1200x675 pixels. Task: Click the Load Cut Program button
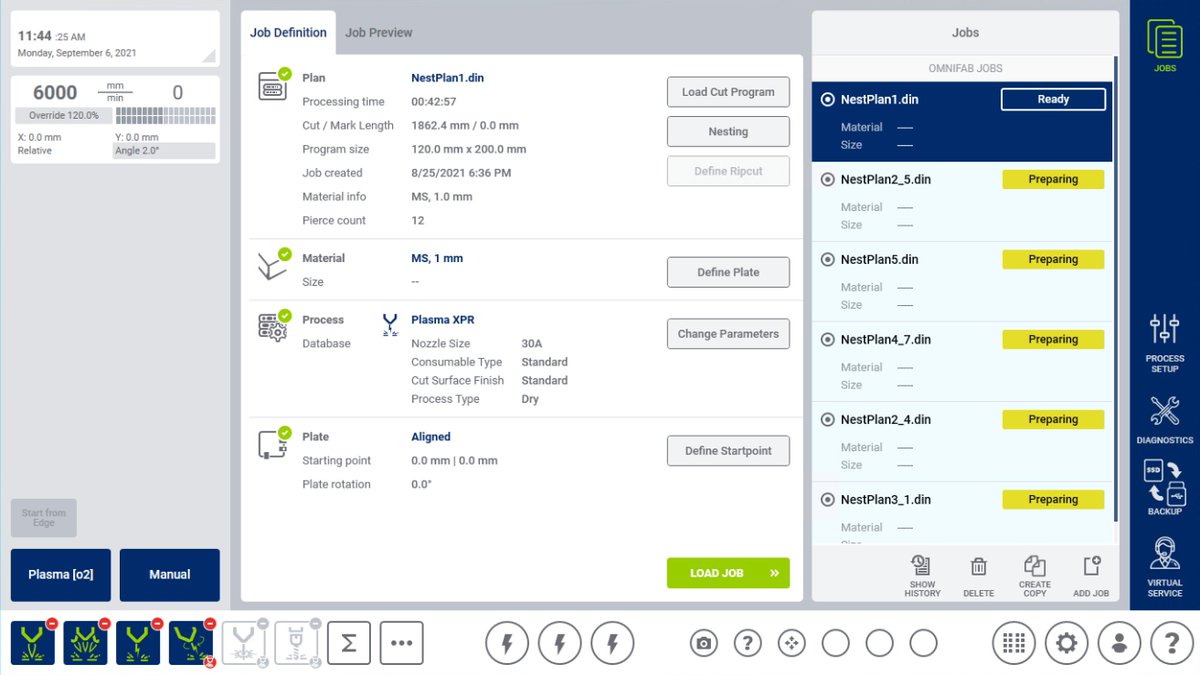[x=728, y=92]
